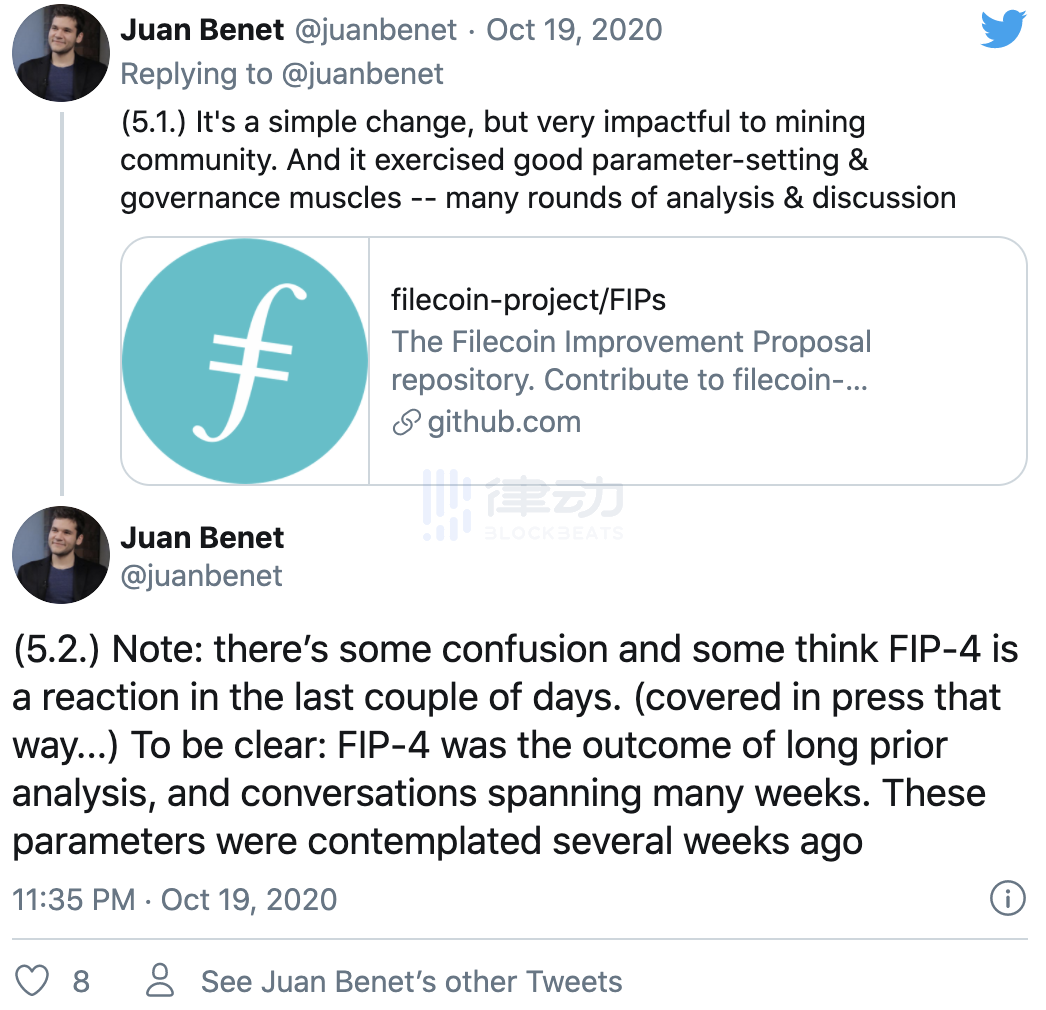Click the heart icon to like the tweet
This screenshot has height=1010, width=1046.
[x=32, y=981]
